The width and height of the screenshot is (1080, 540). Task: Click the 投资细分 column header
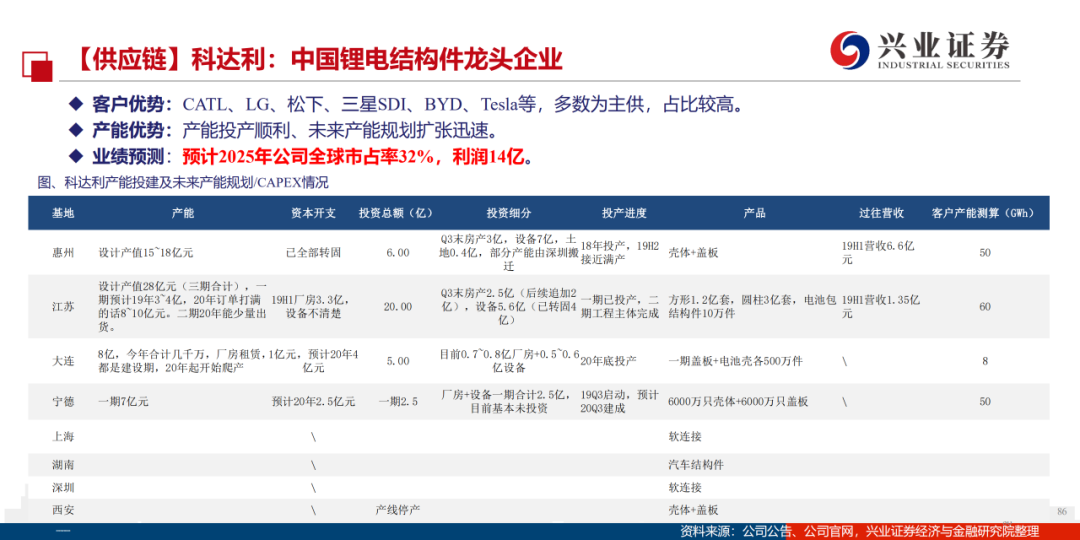click(509, 214)
